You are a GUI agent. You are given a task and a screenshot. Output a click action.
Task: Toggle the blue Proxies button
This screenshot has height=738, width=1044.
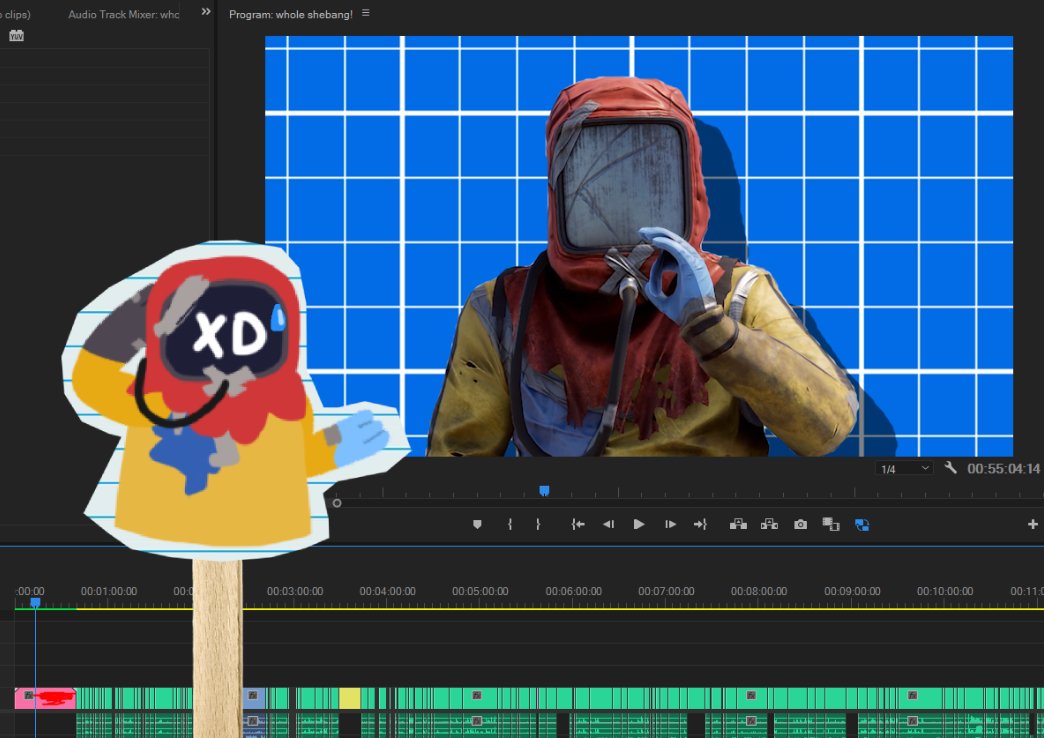point(862,525)
